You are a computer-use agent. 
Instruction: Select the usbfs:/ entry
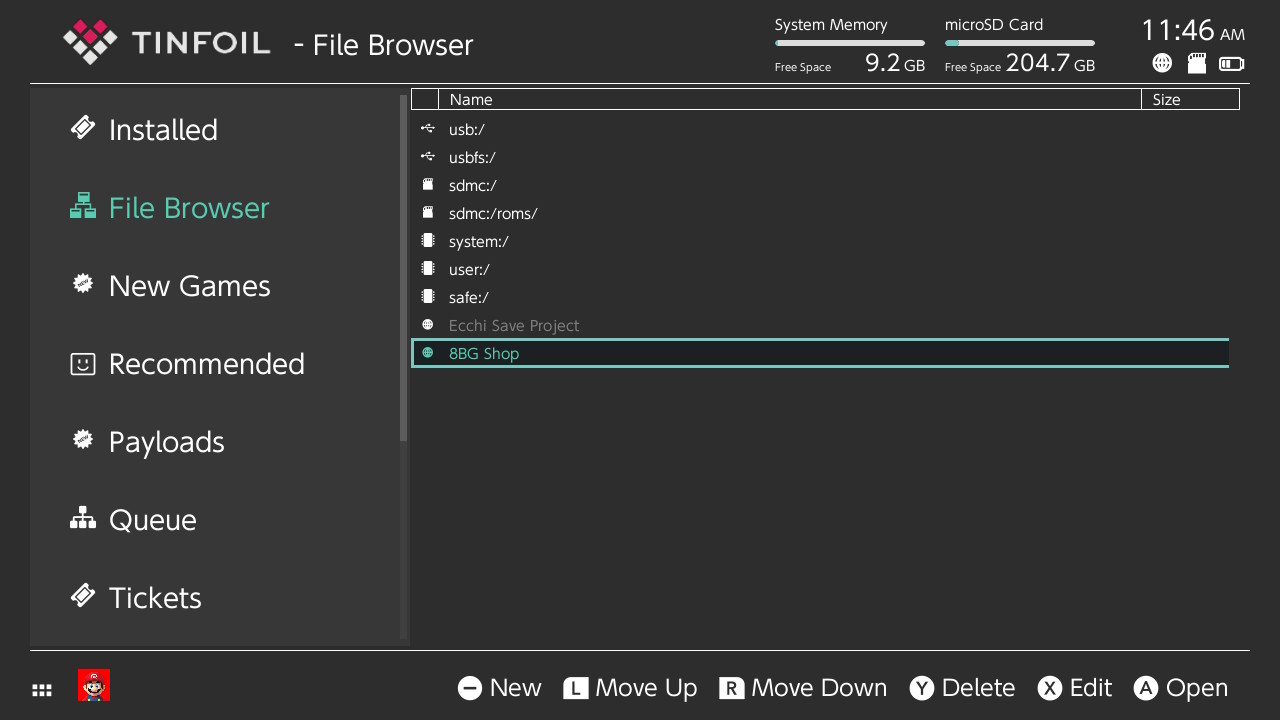(820, 157)
